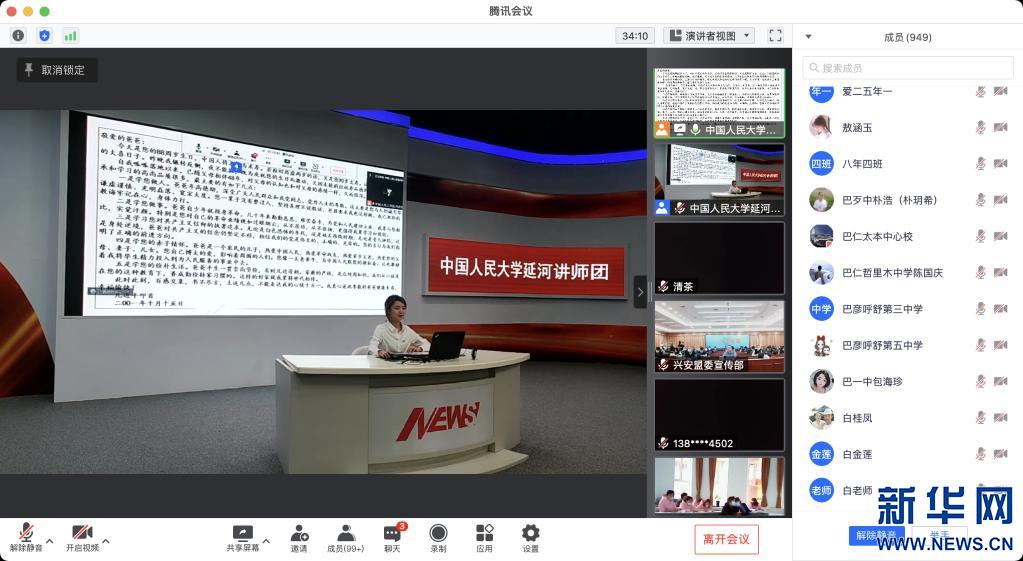This screenshot has width=1023, height=561.
Task: Click the 34:10 meeting timer
Action: pos(635,36)
